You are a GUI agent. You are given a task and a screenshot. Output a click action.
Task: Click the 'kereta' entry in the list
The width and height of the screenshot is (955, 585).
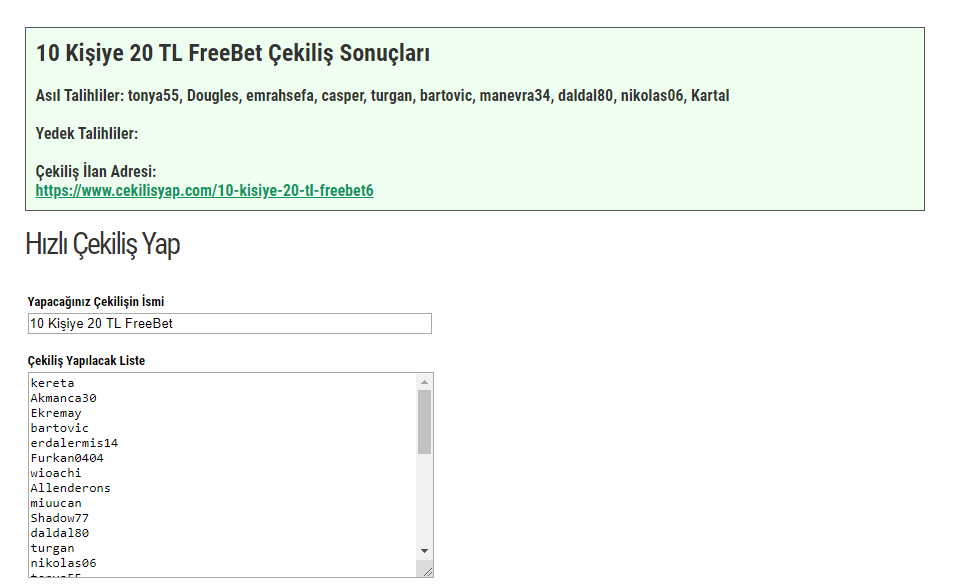(x=52, y=383)
